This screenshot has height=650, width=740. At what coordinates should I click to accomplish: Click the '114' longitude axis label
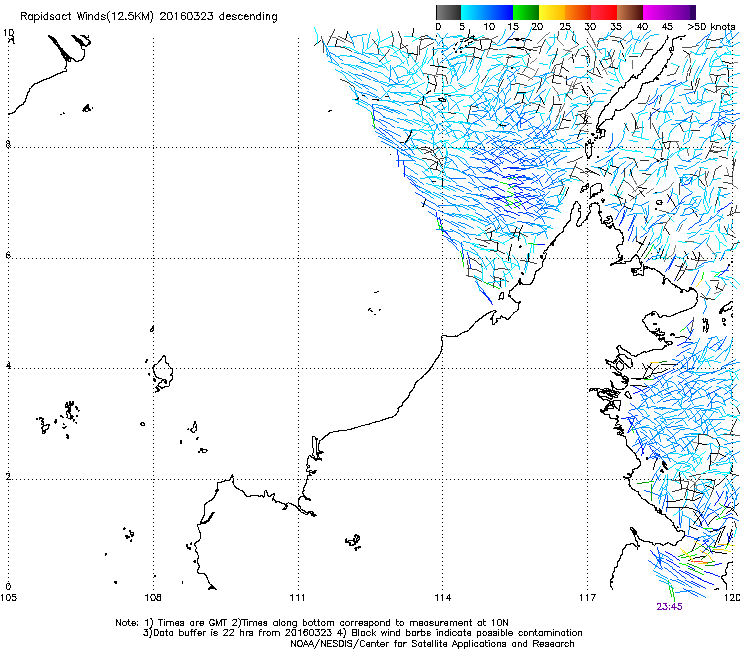coord(443,598)
